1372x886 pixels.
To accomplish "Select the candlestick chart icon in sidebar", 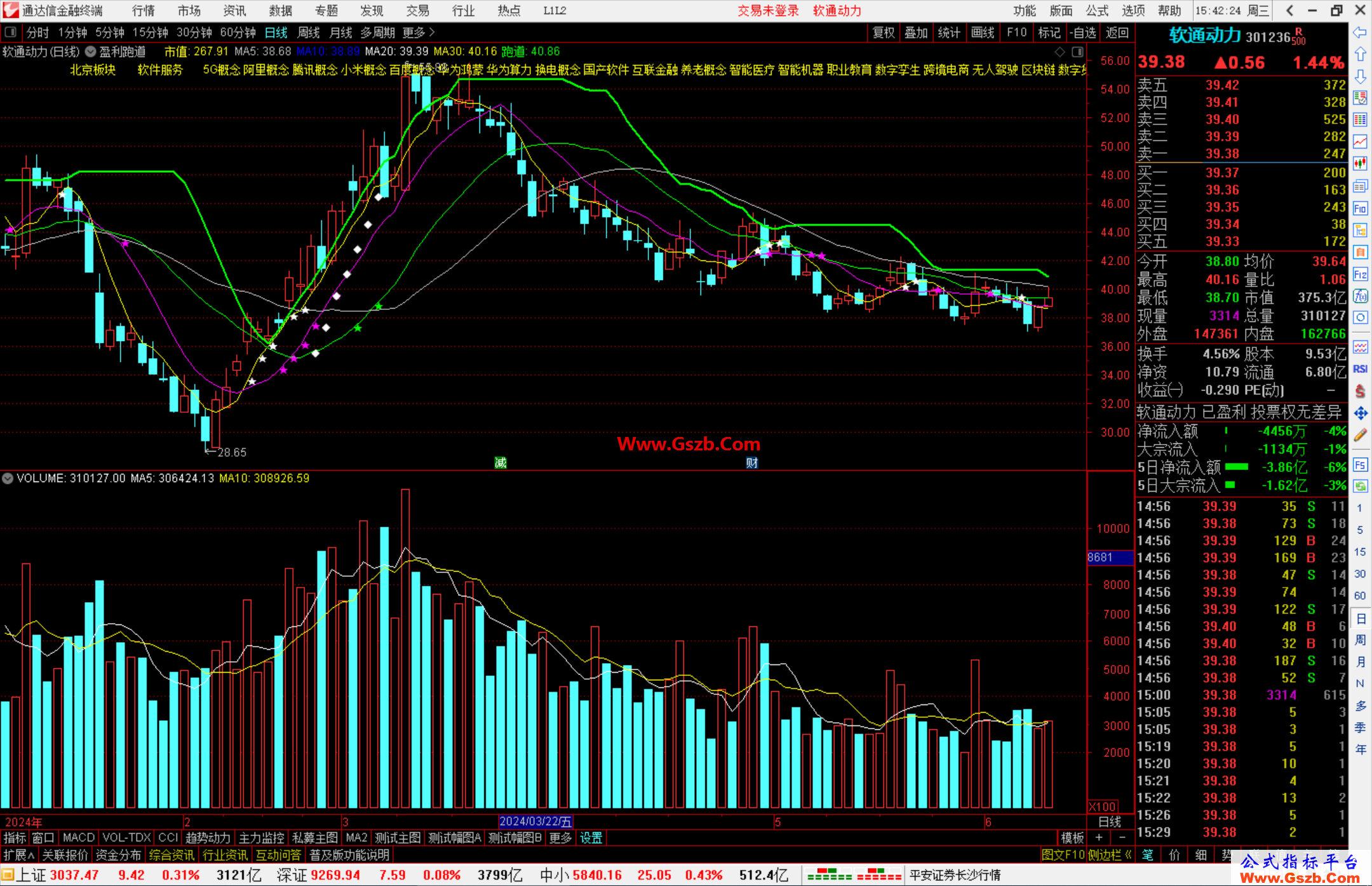I will coord(1360,164).
